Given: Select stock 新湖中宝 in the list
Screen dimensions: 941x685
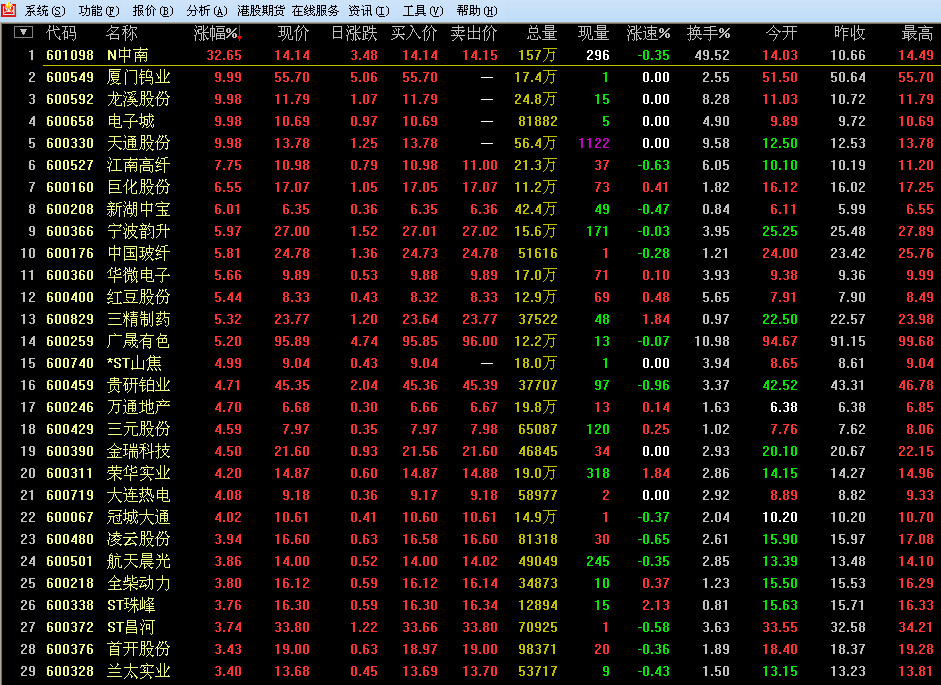Looking at the screenshot, I should (139, 210).
